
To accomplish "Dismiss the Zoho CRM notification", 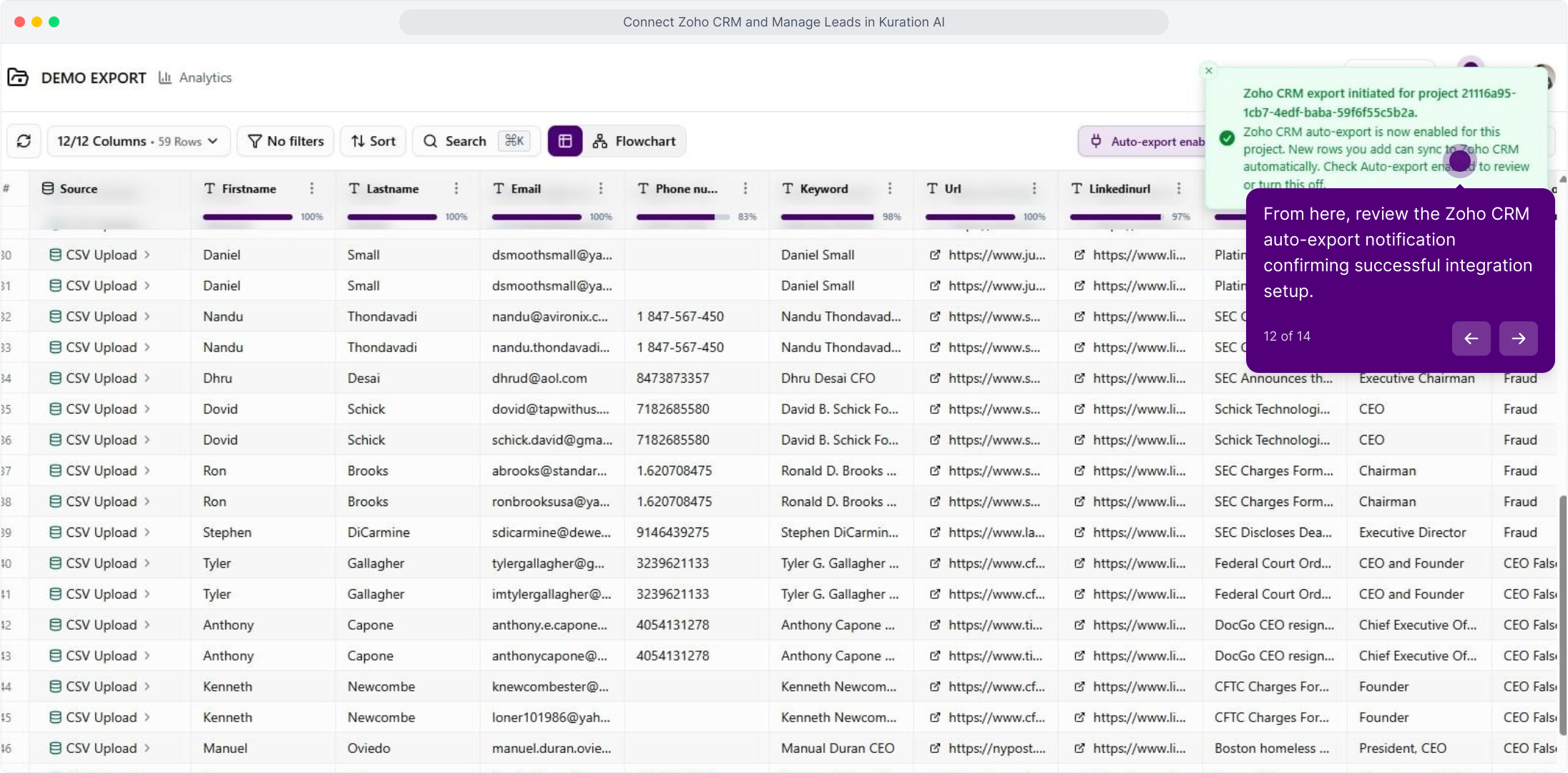I will pyautogui.click(x=1209, y=70).
